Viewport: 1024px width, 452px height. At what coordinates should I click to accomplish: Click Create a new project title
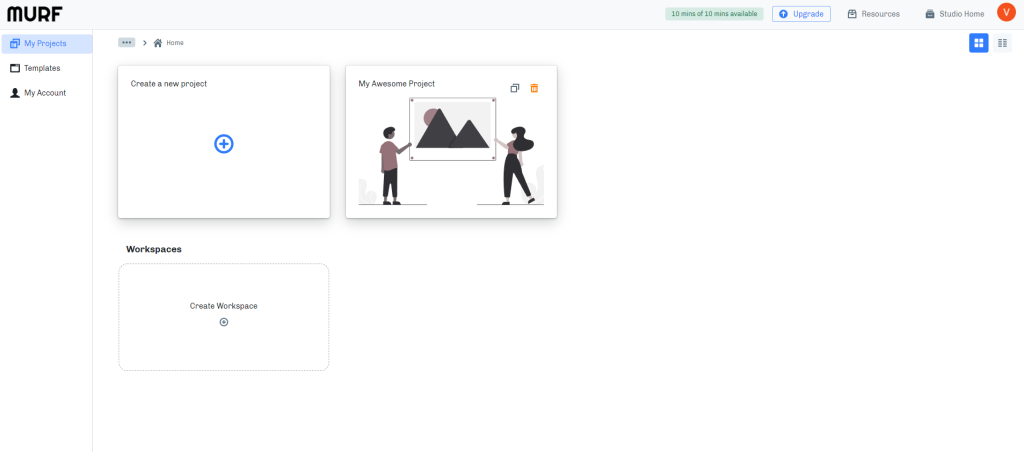168,84
